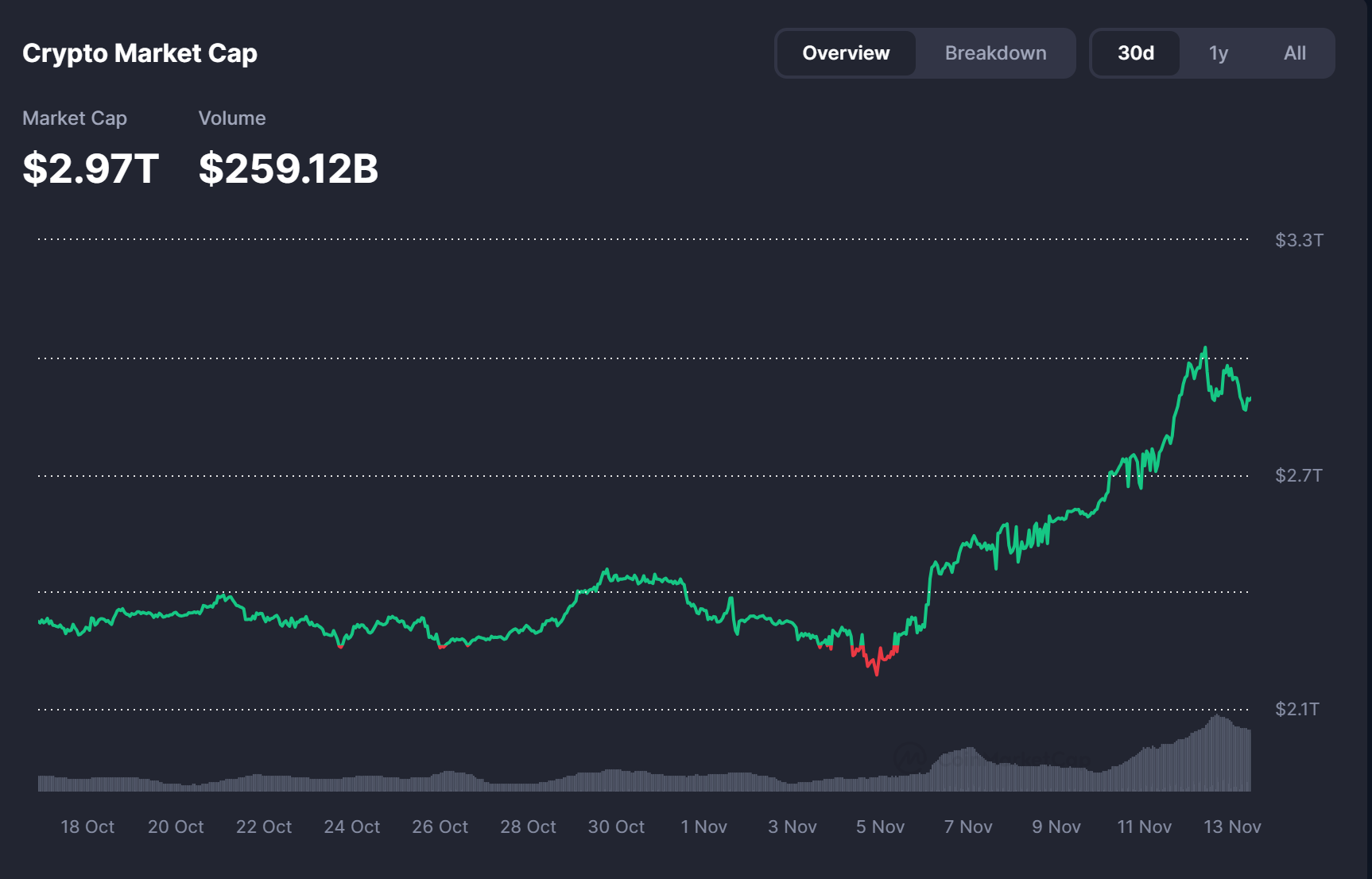Click the $2.1T axis label

pyautogui.click(x=1297, y=709)
